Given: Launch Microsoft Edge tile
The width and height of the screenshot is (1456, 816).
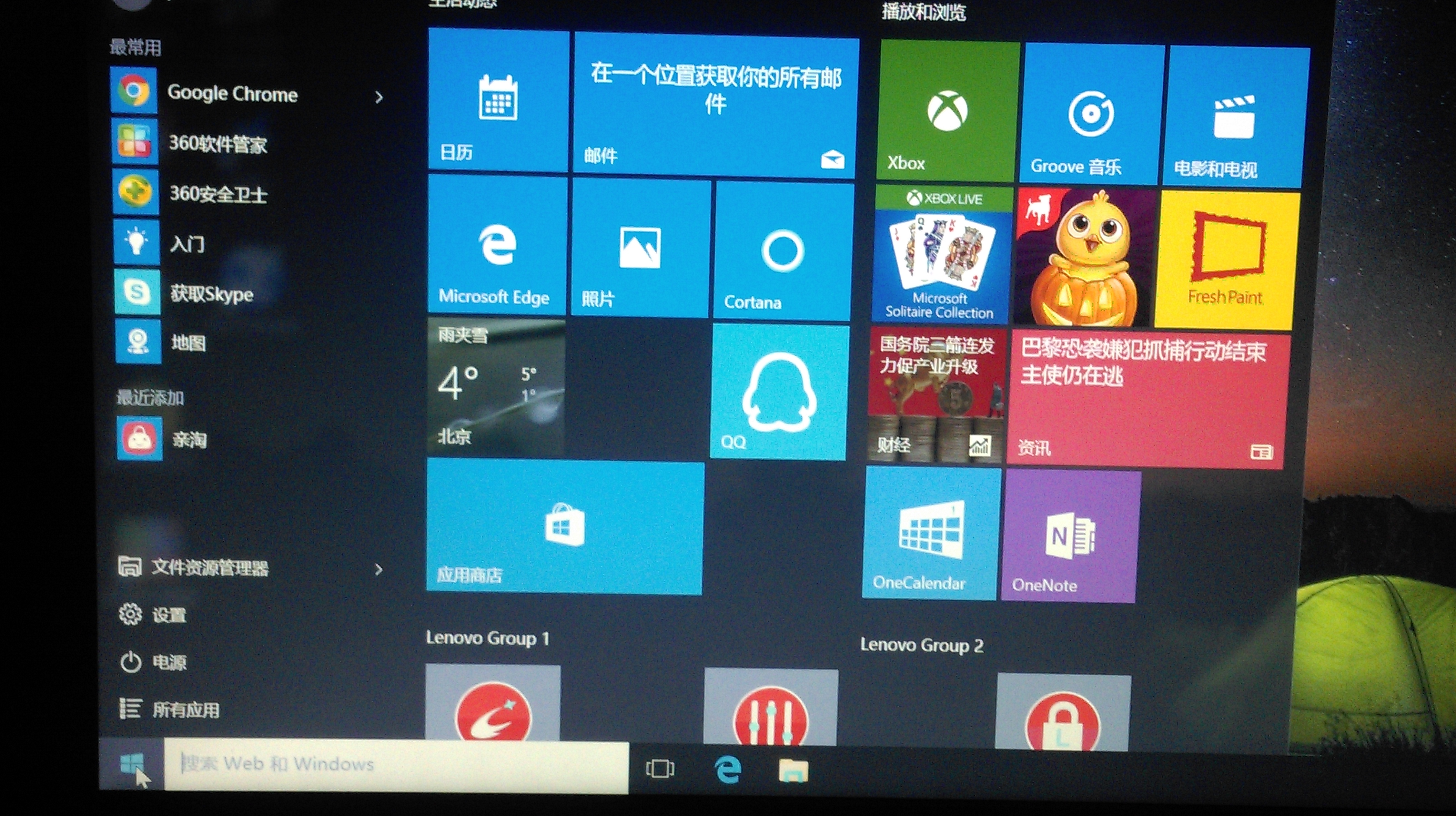Looking at the screenshot, I should tap(497, 244).
